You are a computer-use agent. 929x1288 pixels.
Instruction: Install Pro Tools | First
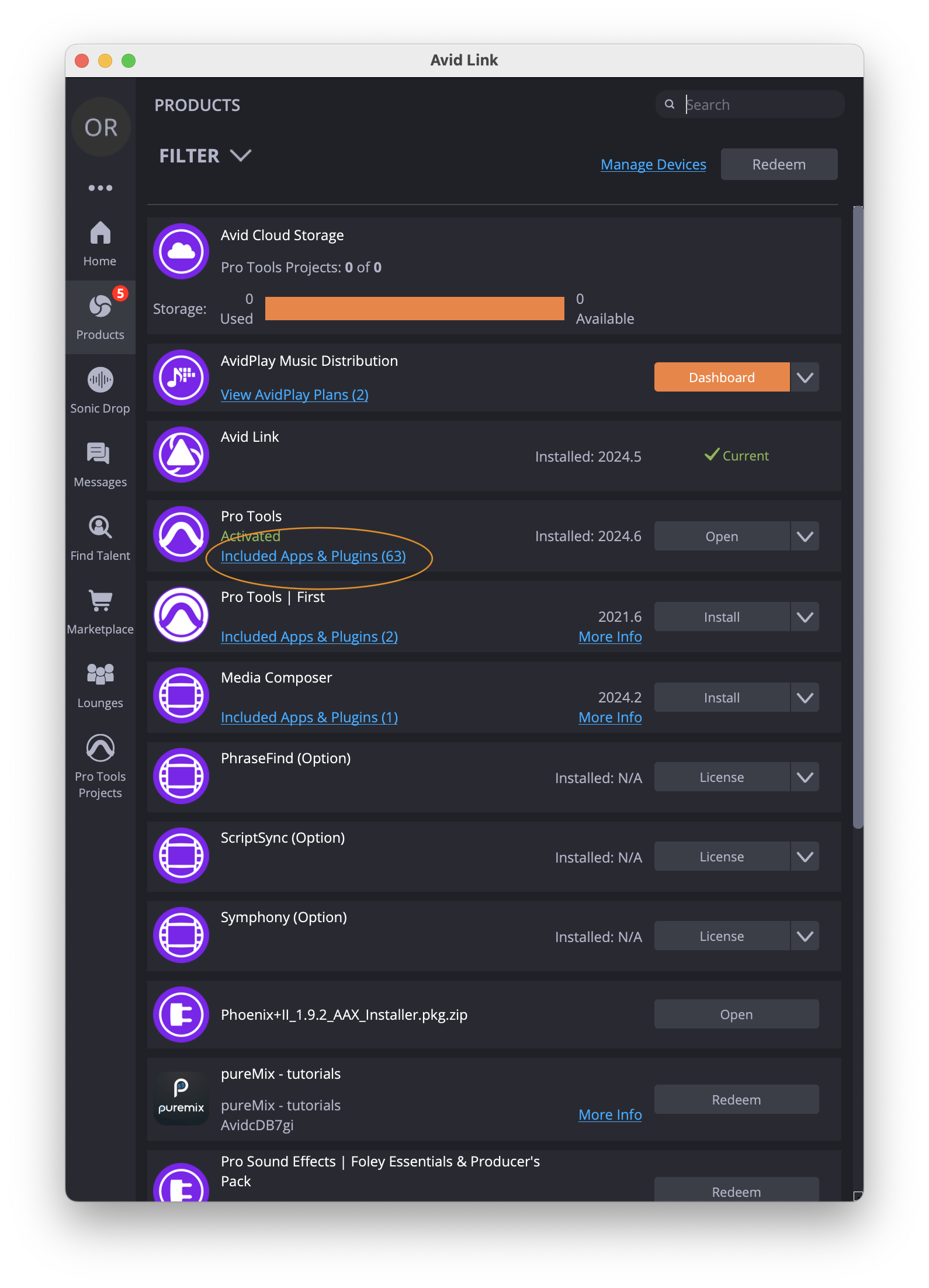coord(722,617)
